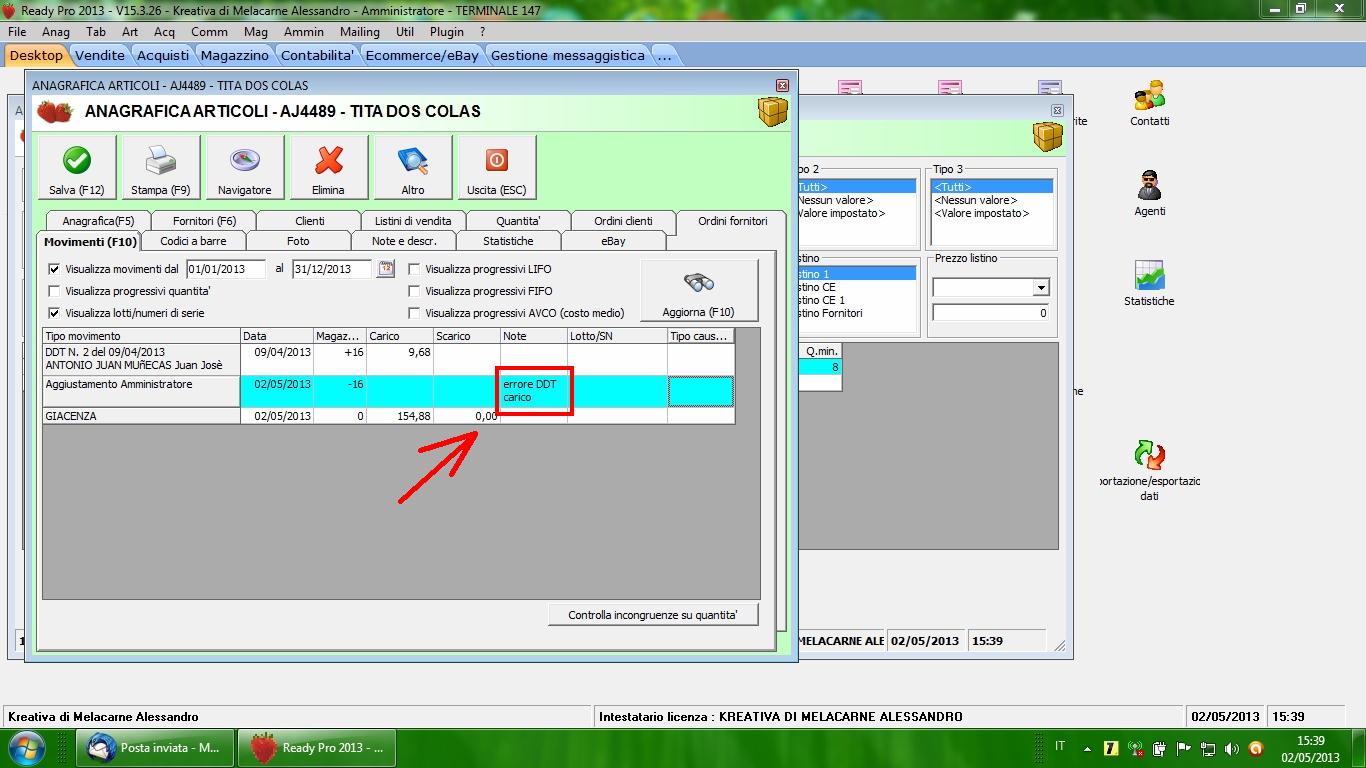Screen dimensions: 1366x768
Task: Click the Uscita (ESC) exit button
Action: [497, 167]
